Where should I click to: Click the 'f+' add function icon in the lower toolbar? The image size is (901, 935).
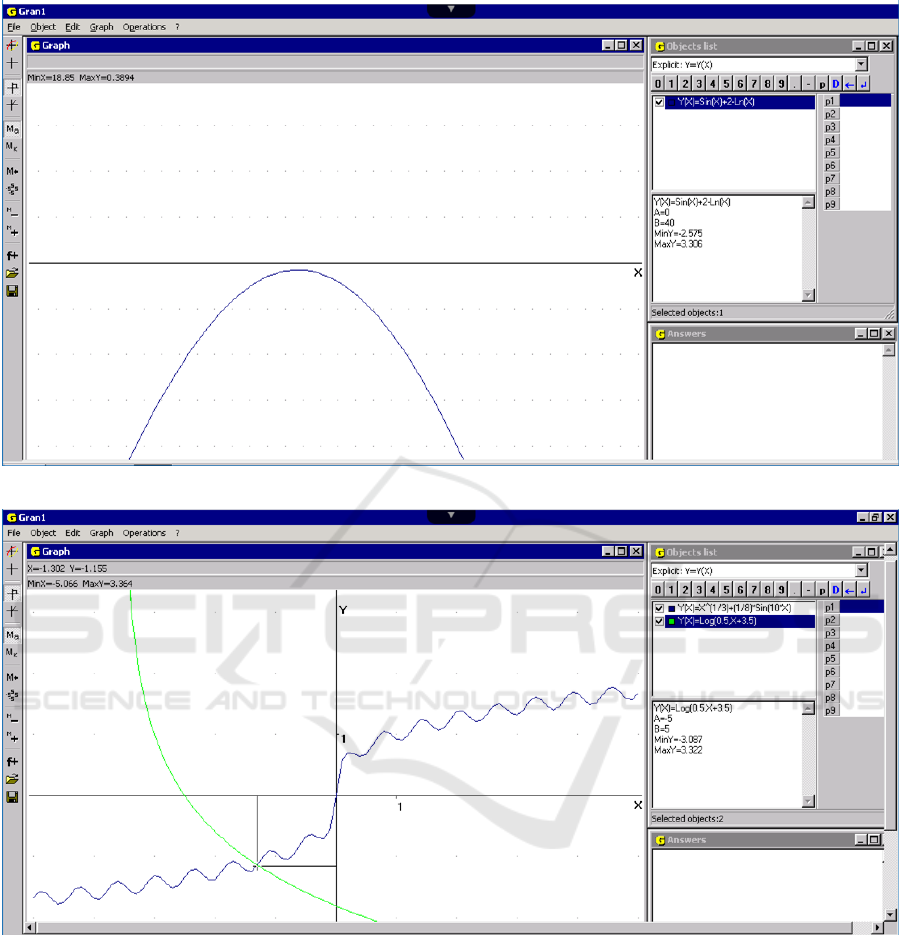tap(12, 761)
